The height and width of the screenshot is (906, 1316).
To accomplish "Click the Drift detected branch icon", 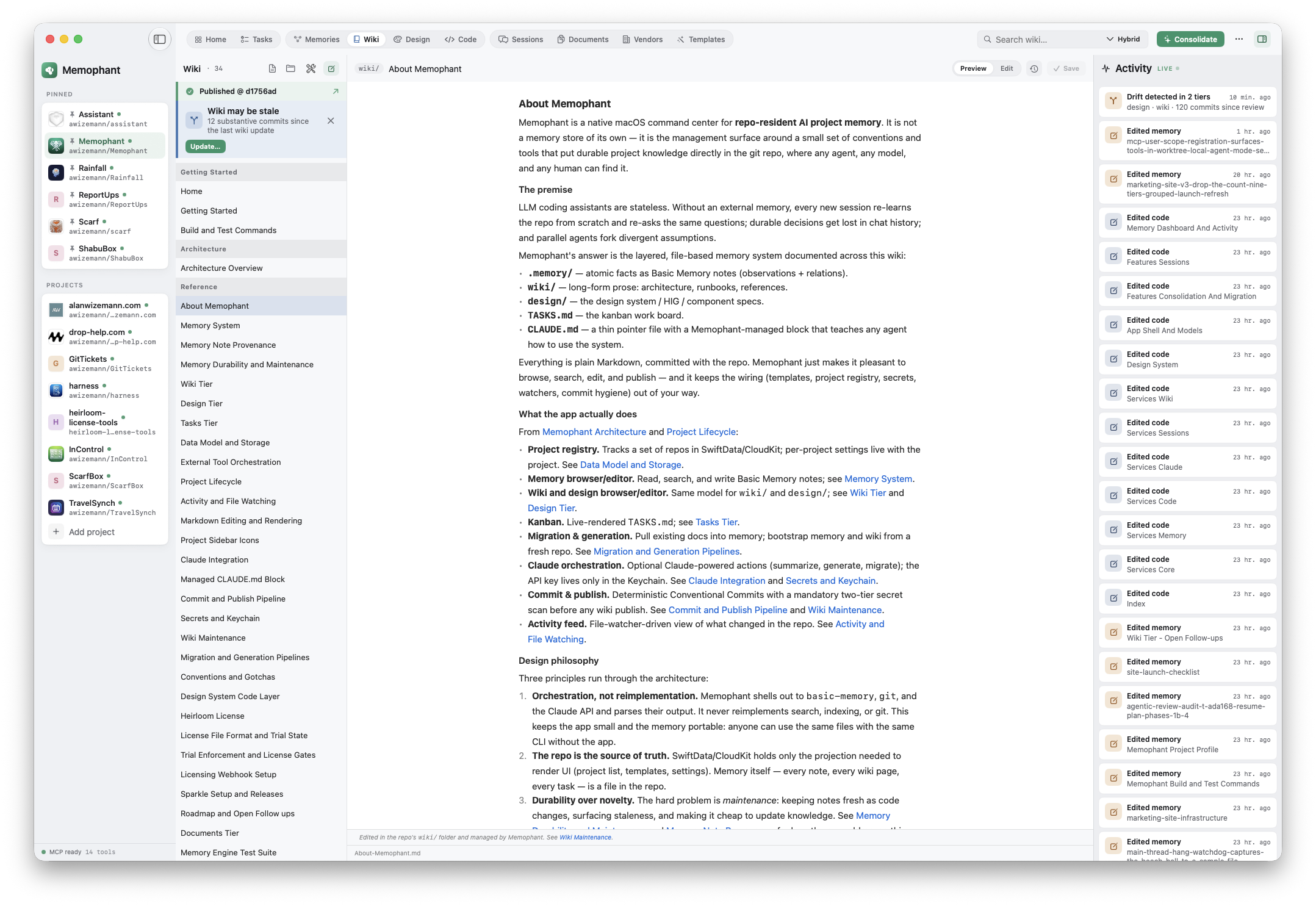I will point(1113,101).
